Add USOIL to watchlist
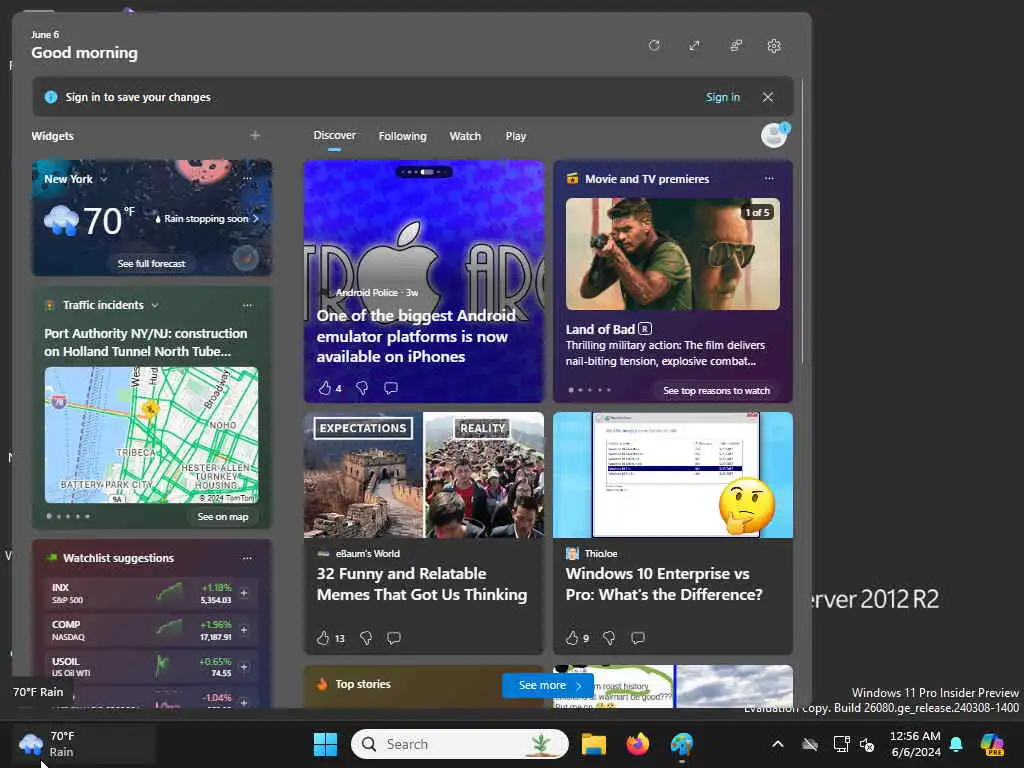The height and width of the screenshot is (768, 1024). [x=244, y=667]
